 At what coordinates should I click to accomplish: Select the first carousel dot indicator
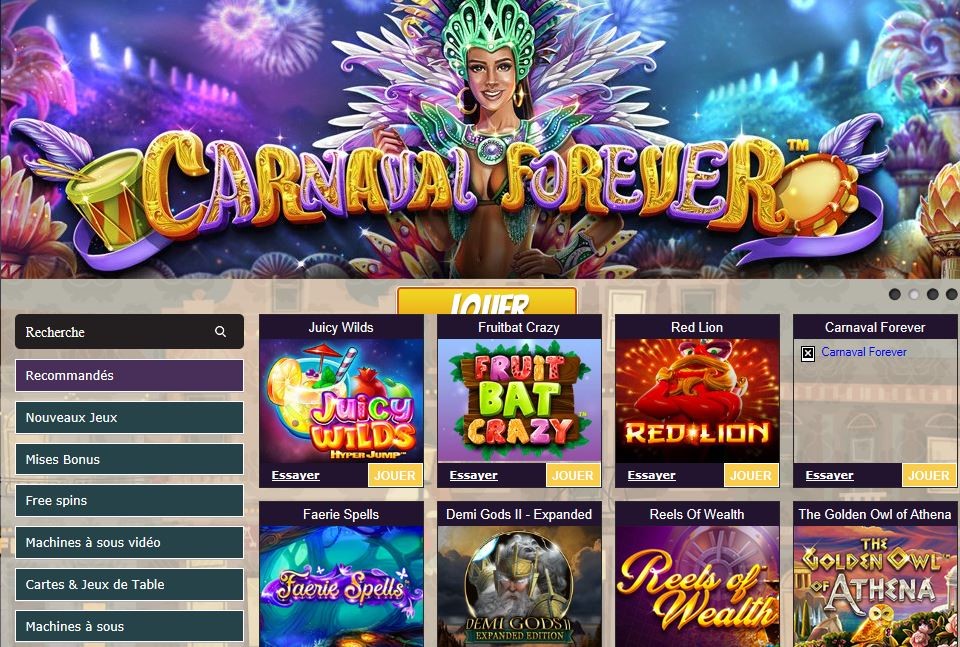(894, 294)
